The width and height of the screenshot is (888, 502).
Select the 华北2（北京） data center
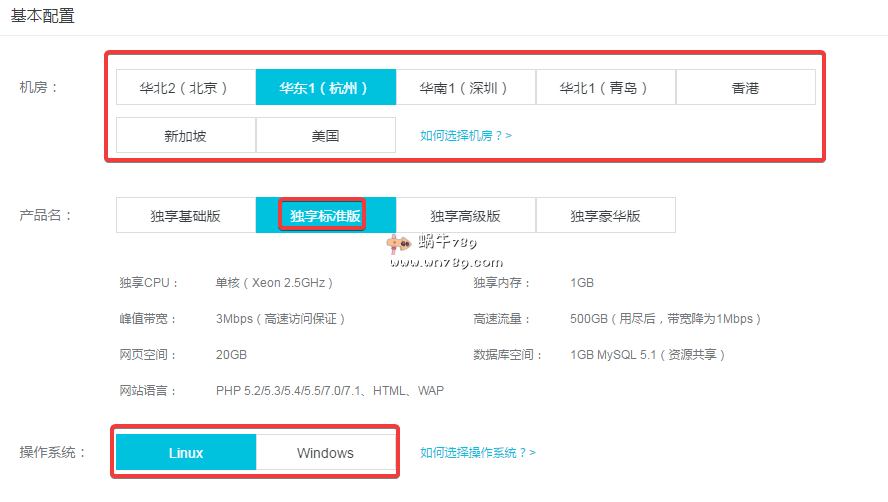186,87
